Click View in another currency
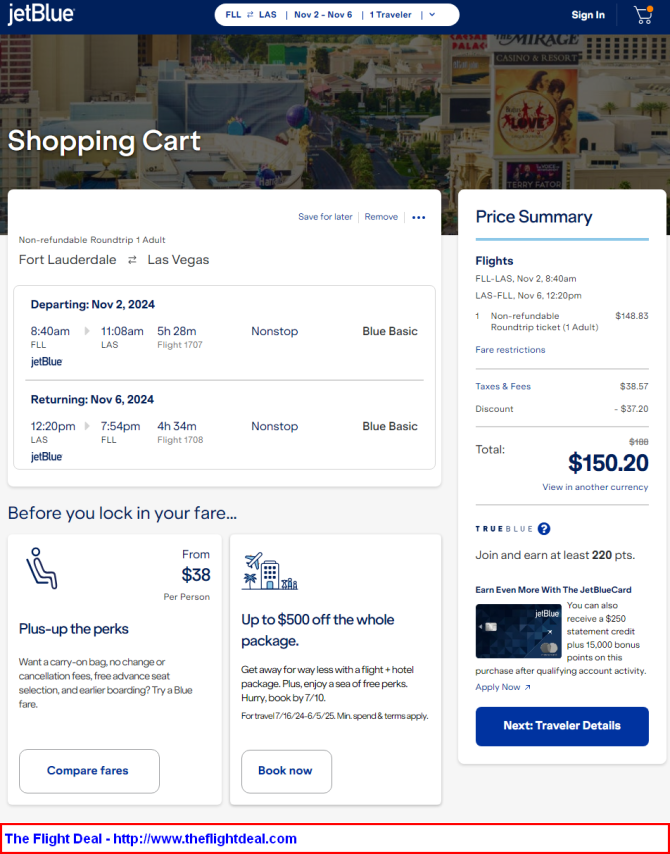Viewport: 670px width, 854px height. point(595,487)
